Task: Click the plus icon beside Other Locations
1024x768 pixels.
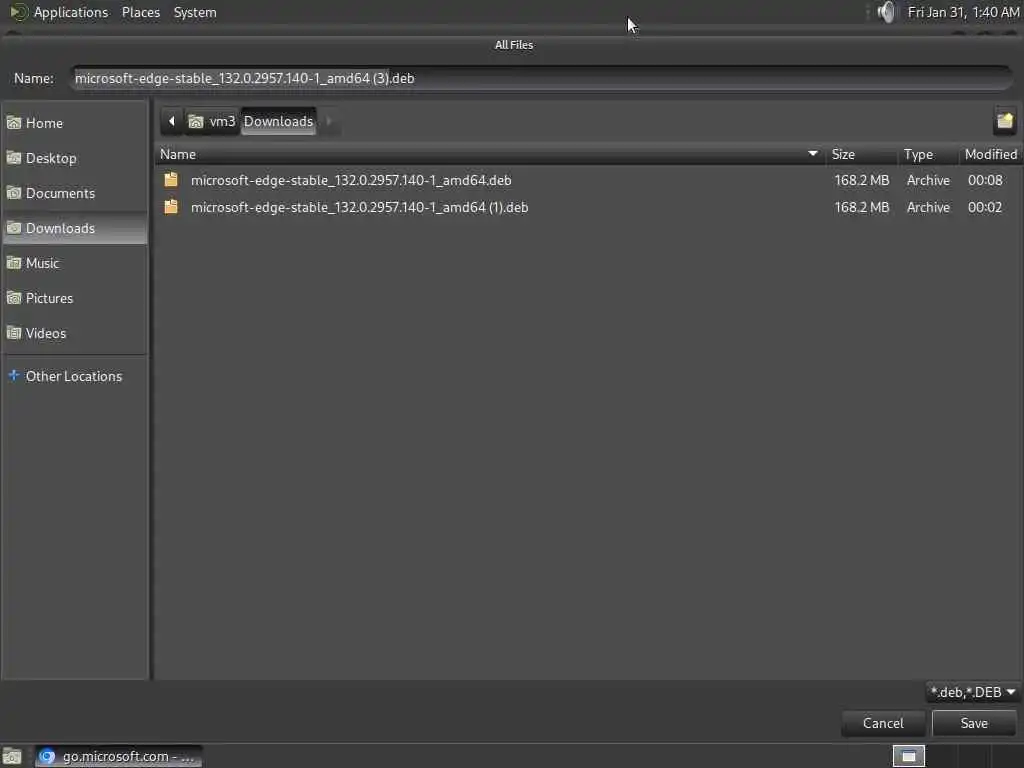Action: coord(13,376)
